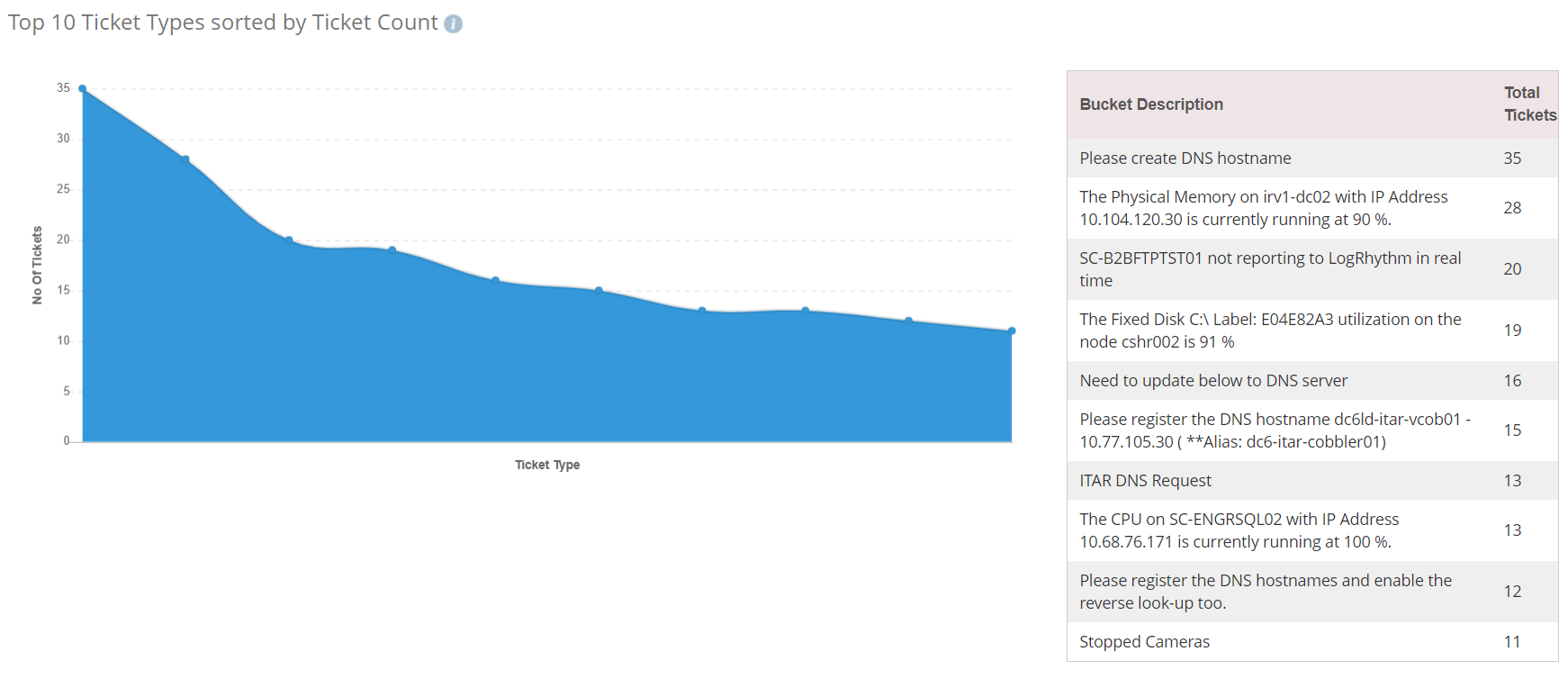This screenshot has height=679, width=1568.
Task: Click the 'No Of Tickets' y-axis label
Action: coord(37,265)
